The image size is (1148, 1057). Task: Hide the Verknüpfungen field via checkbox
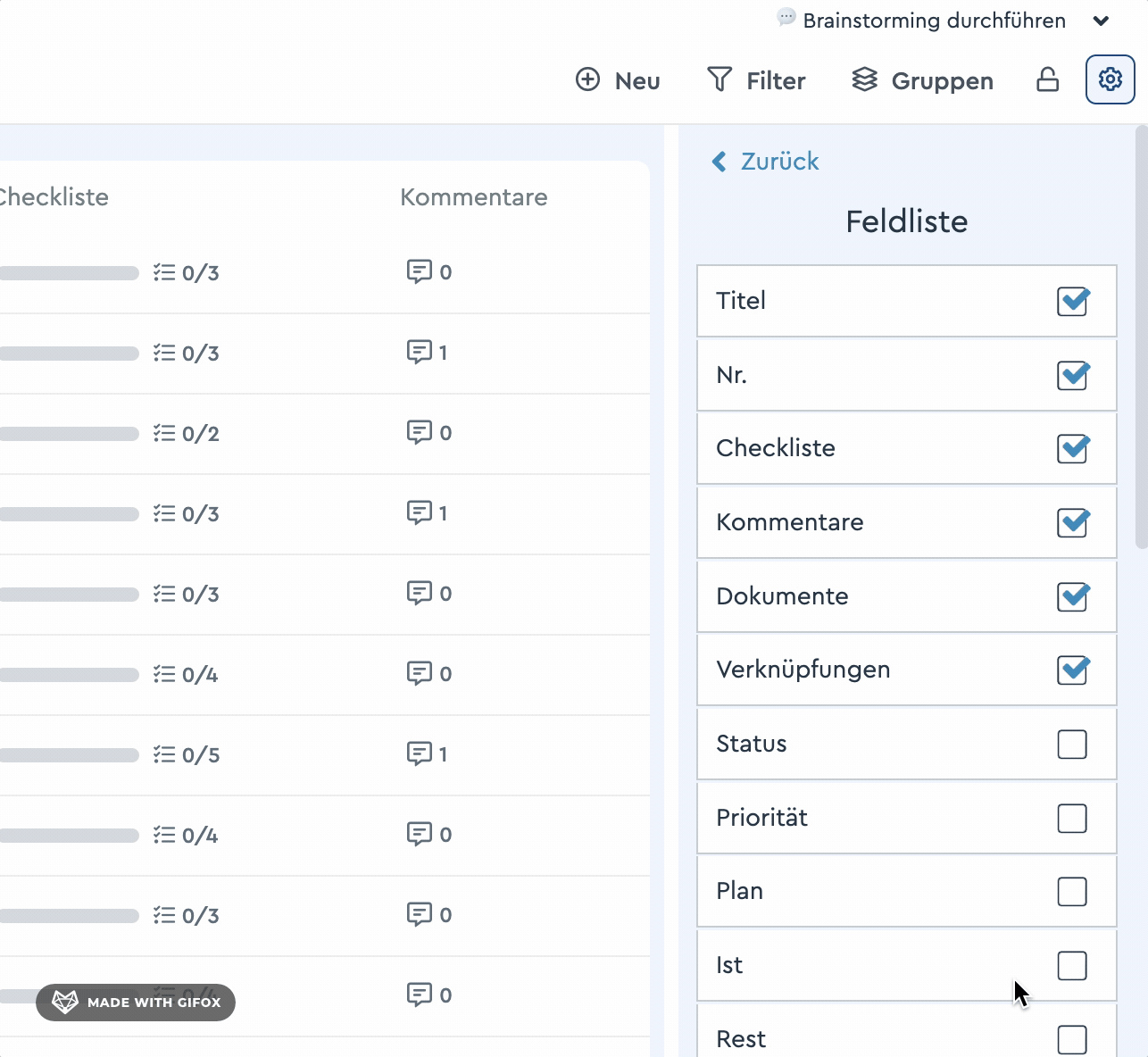[x=1072, y=670]
